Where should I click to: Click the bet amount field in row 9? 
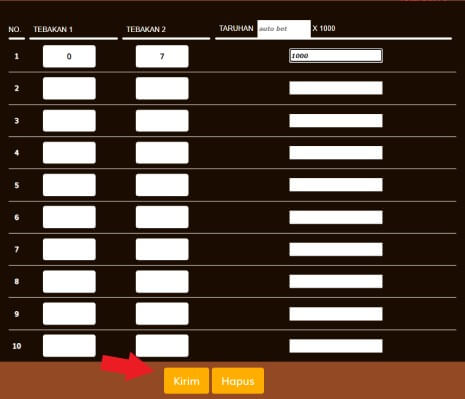click(x=336, y=314)
